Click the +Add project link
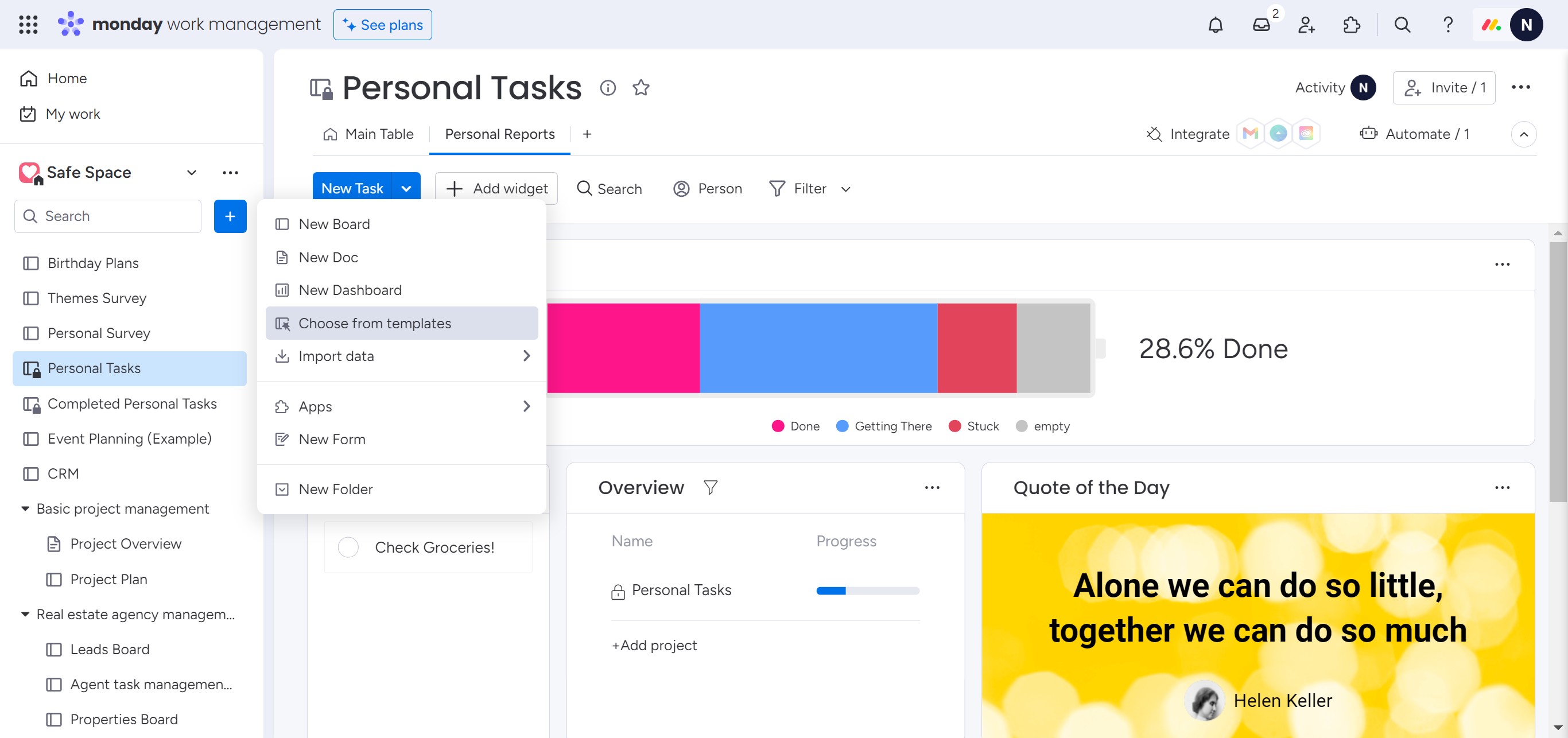This screenshot has width=1568, height=738. pyautogui.click(x=654, y=645)
